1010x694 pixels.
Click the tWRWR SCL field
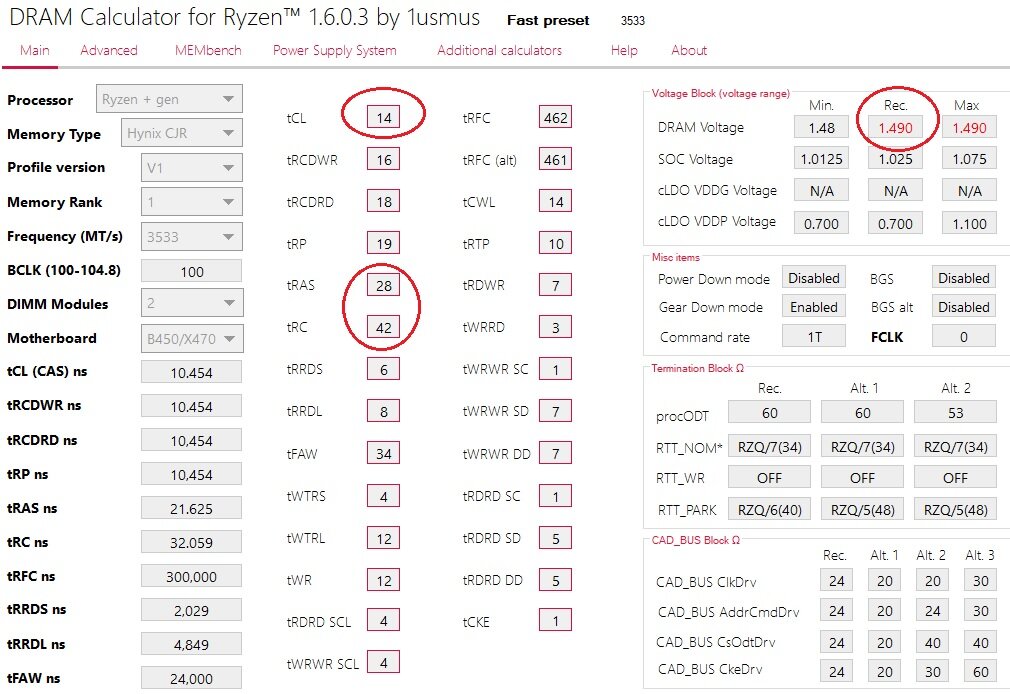[383, 662]
